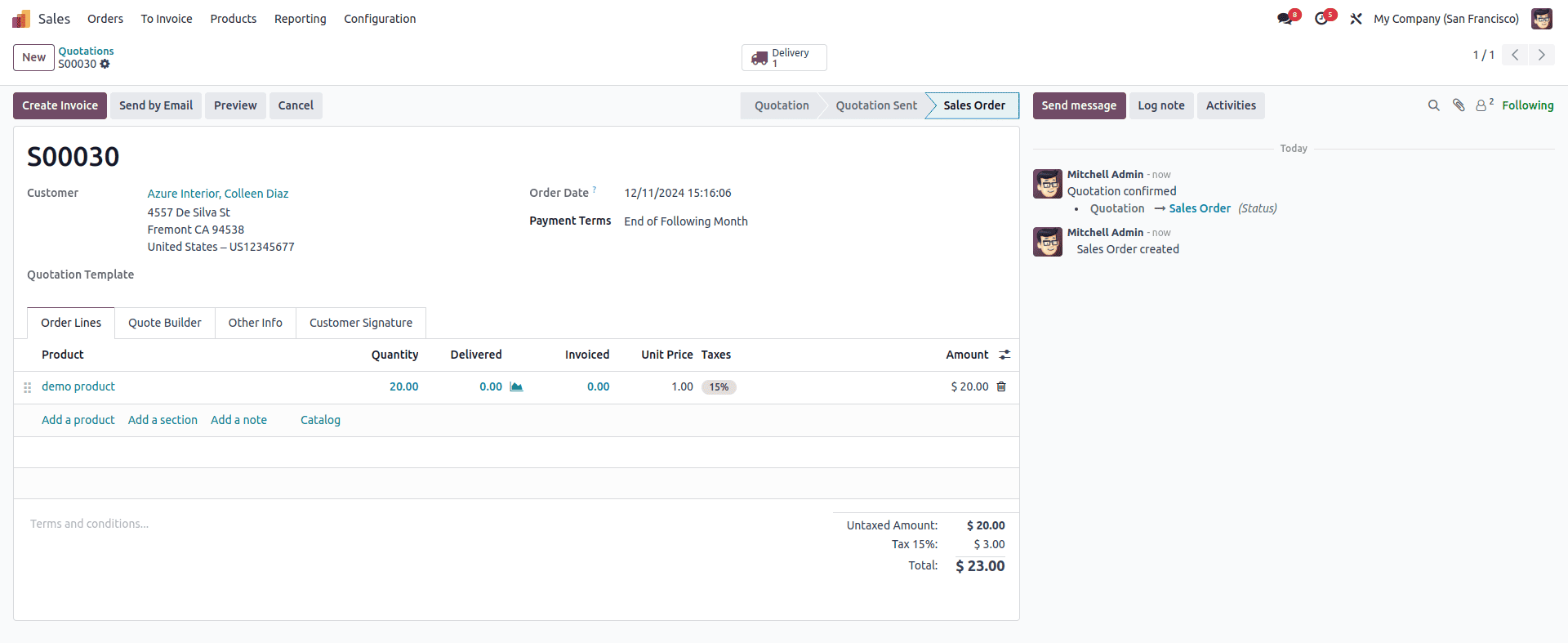Click the drag handle of demo product row

pyautogui.click(x=27, y=387)
